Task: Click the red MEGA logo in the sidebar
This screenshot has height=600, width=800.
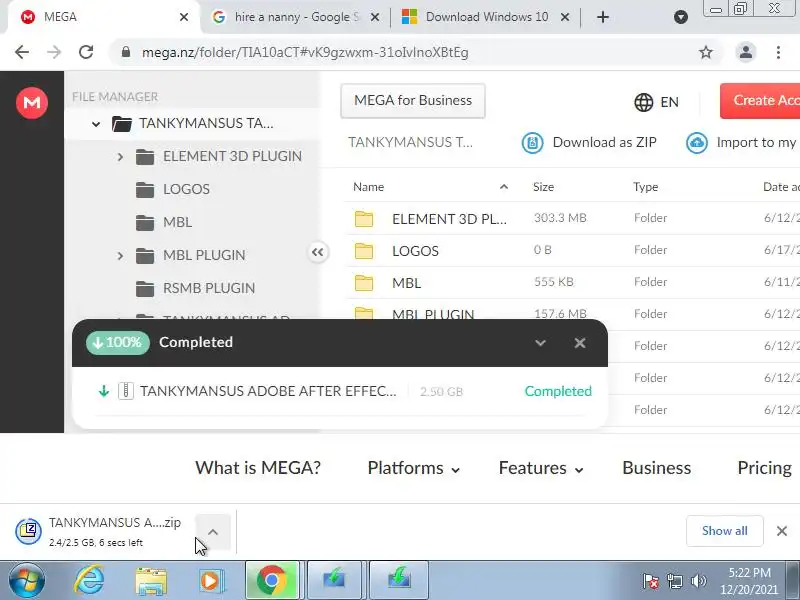Action: click(x=32, y=103)
